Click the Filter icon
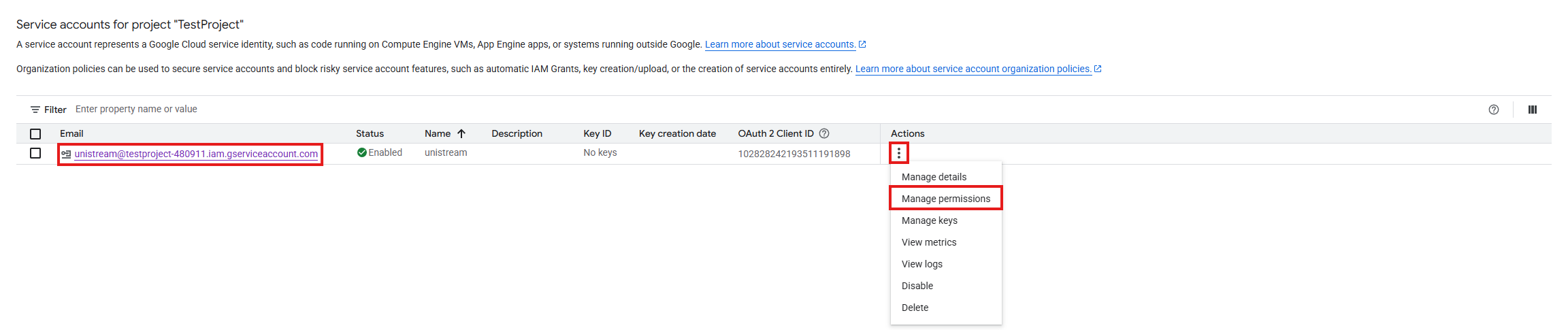The width and height of the screenshot is (1568, 330). coord(35,110)
